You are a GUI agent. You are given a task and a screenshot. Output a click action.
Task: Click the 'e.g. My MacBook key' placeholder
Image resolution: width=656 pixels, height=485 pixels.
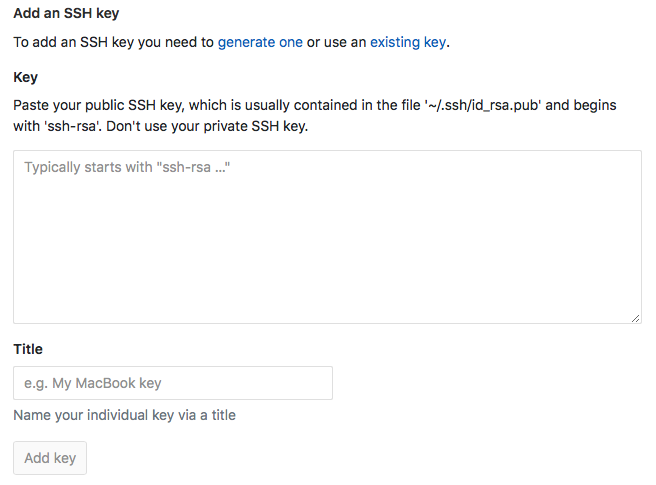[x=92, y=383]
